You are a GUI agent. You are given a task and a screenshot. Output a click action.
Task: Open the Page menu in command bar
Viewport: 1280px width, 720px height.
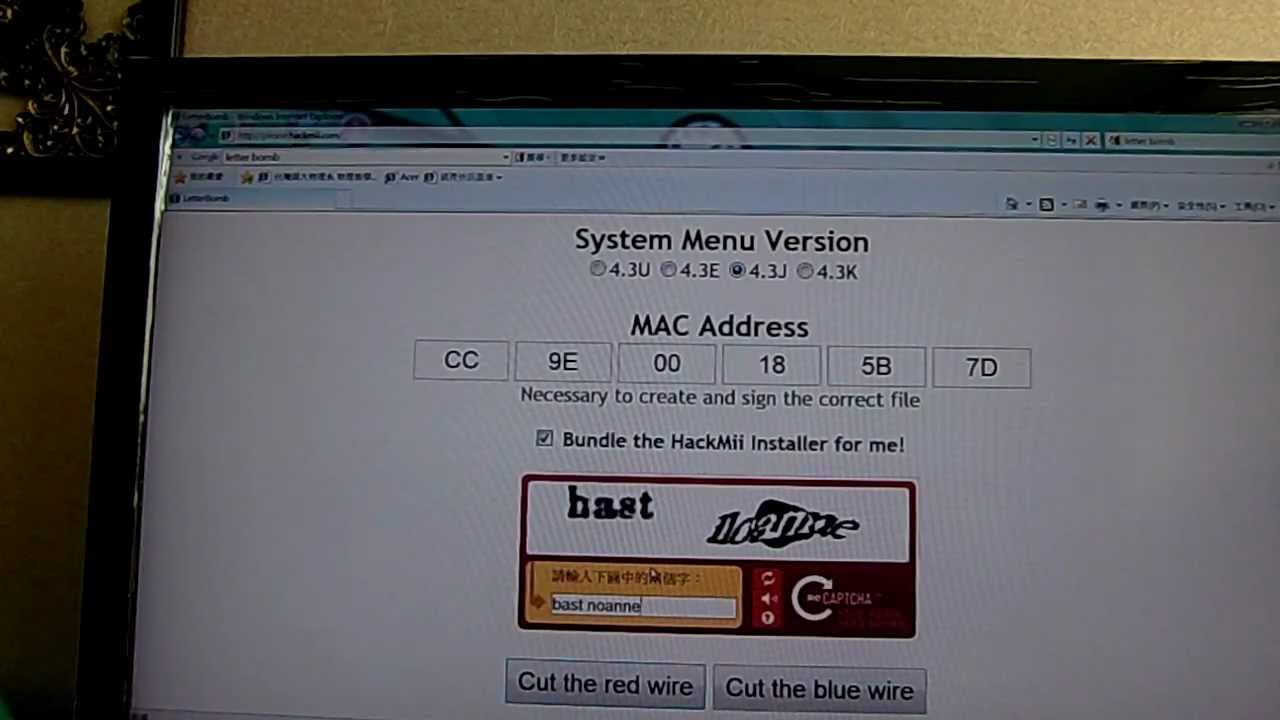[1149, 206]
